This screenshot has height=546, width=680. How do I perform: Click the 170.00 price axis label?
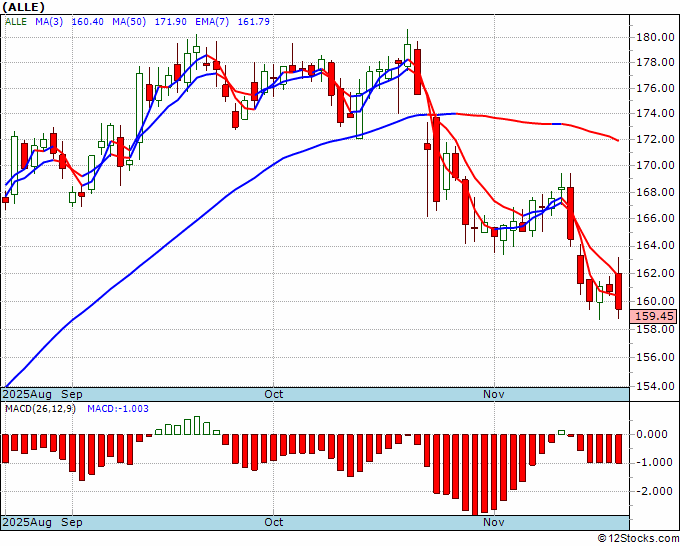click(x=655, y=165)
